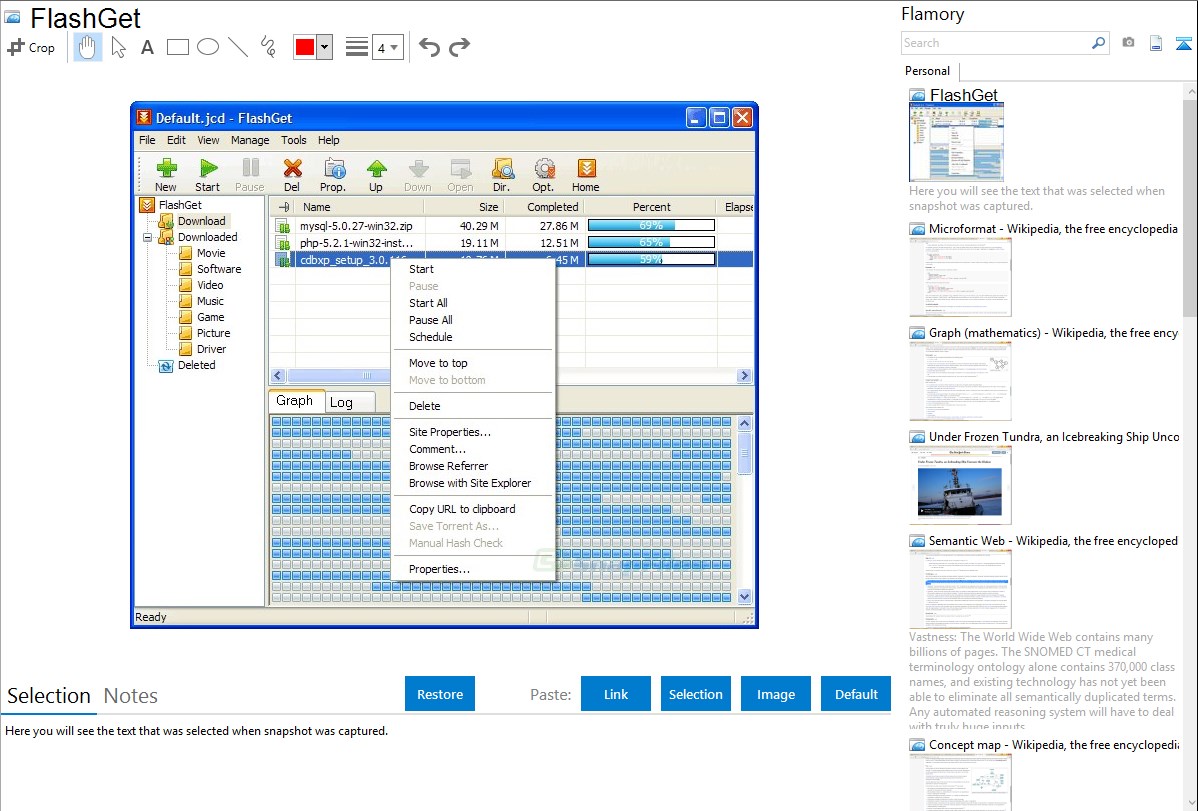Switch to the Notes tab
Viewport: 1198px width, 811px height.
tap(131, 696)
